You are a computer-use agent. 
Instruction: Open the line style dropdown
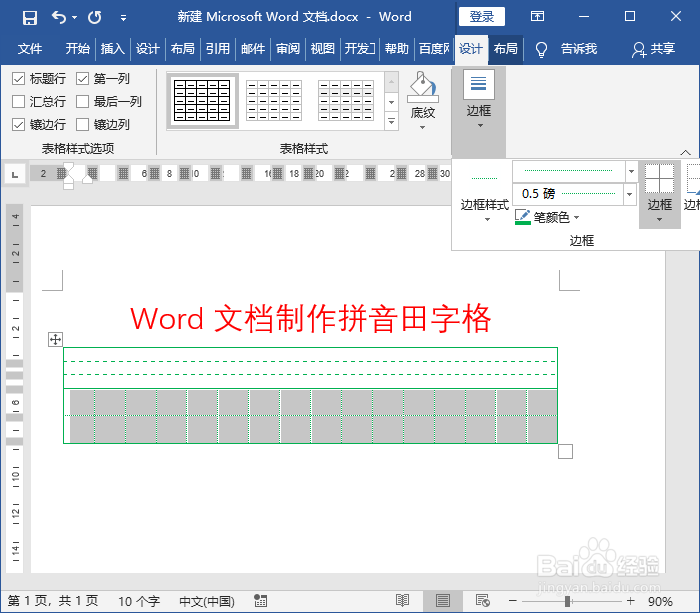631,171
